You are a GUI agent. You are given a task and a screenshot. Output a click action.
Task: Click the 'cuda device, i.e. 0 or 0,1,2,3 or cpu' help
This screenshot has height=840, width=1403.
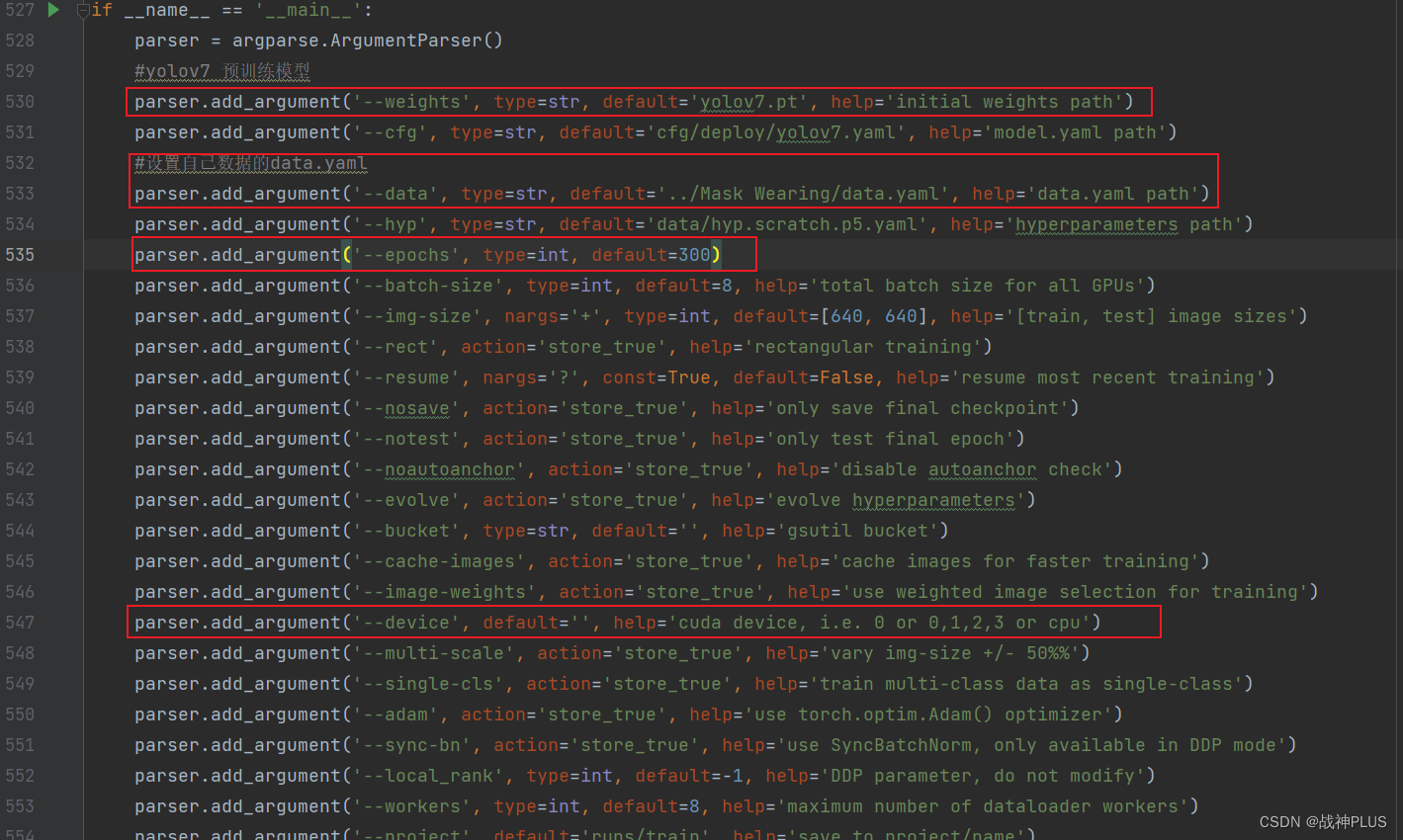[x=880, y=623]
